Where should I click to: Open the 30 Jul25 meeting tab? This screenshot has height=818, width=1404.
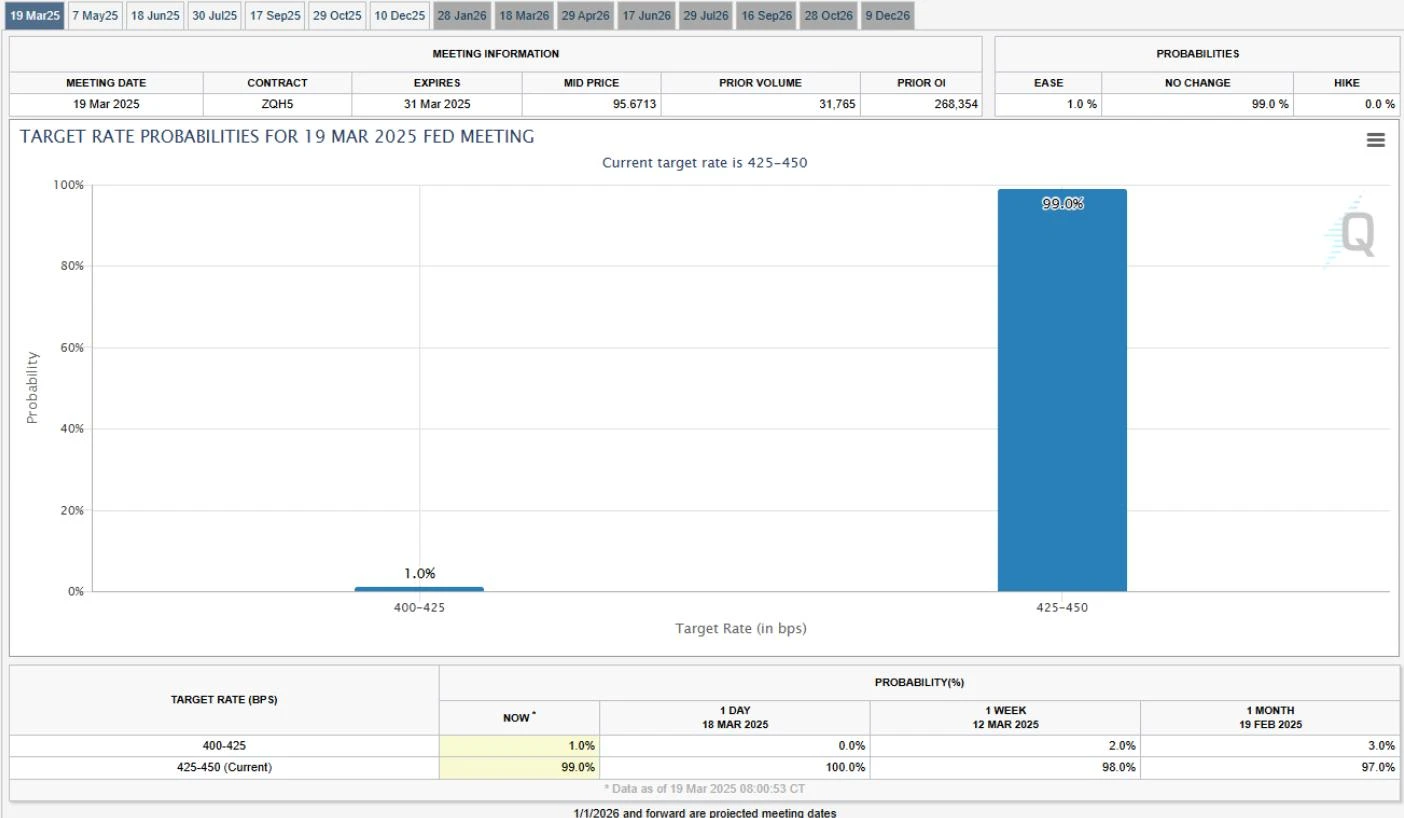coord(215,16)
